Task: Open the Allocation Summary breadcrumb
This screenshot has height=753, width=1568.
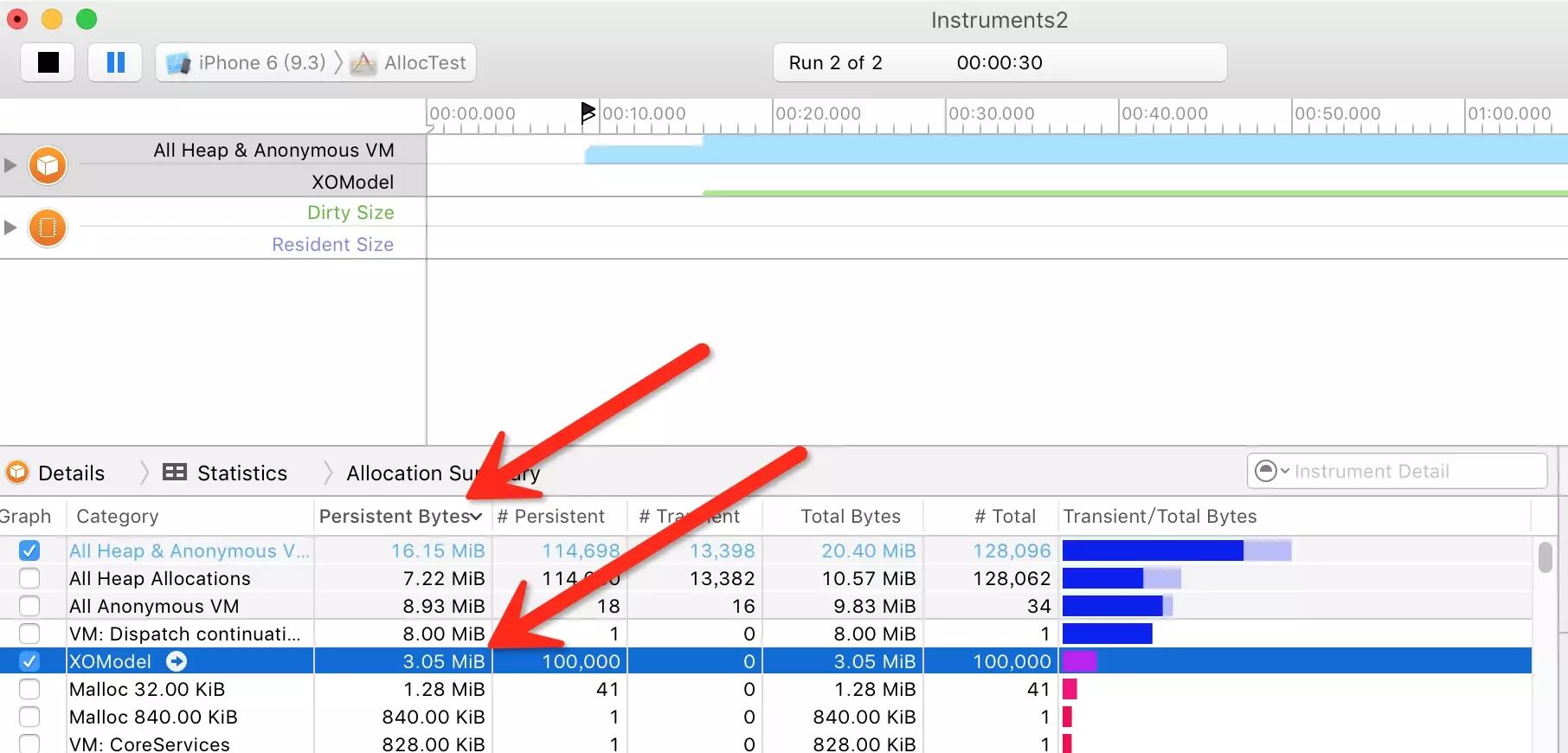Action: point(443,473)
